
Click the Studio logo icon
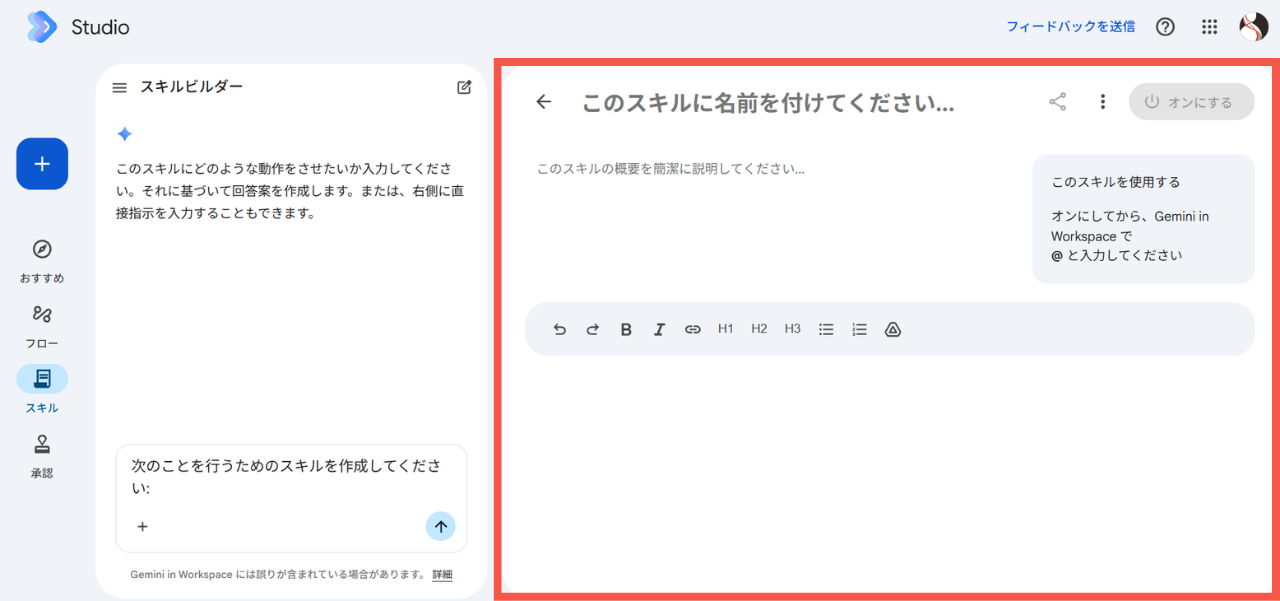point(41,27)
